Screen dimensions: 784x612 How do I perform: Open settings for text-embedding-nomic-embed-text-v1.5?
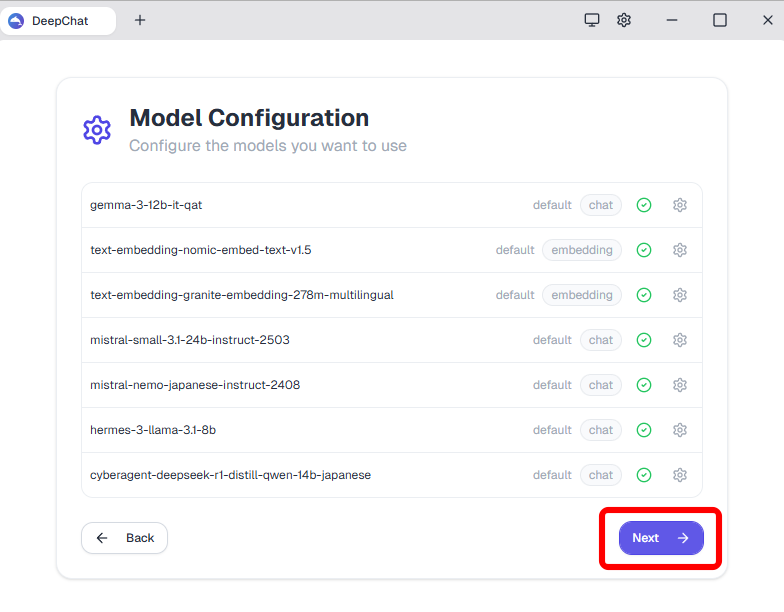tap(680, 250)
